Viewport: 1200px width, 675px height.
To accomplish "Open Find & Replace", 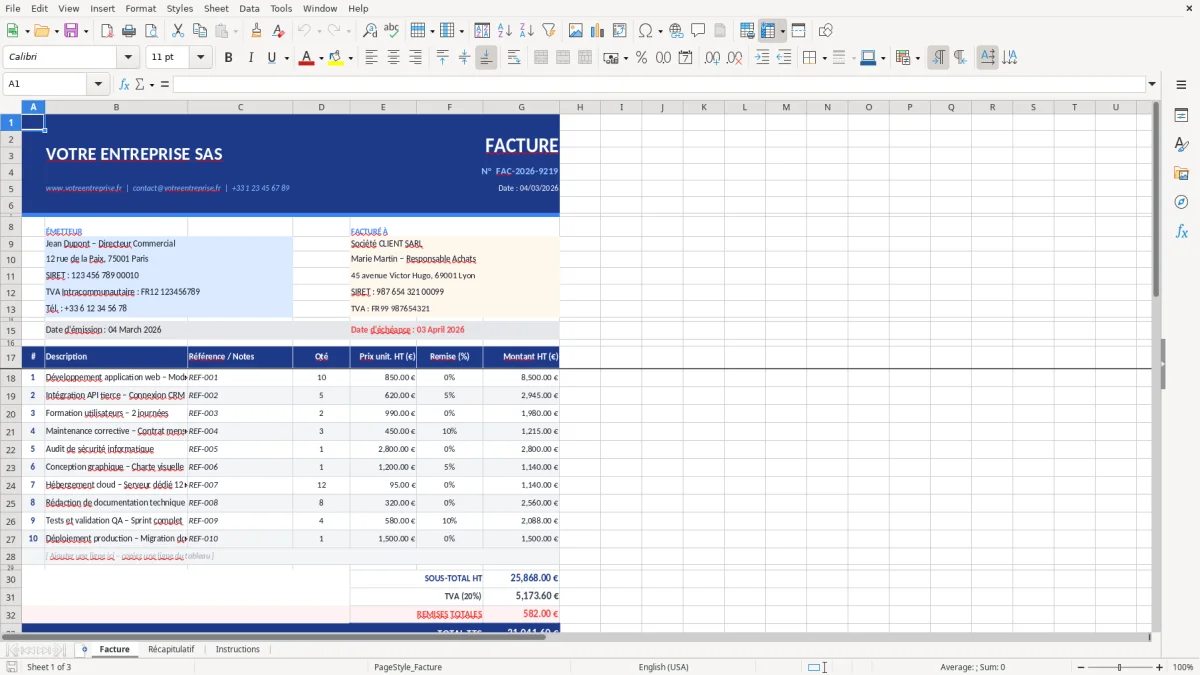I will (x=370, y=31).
